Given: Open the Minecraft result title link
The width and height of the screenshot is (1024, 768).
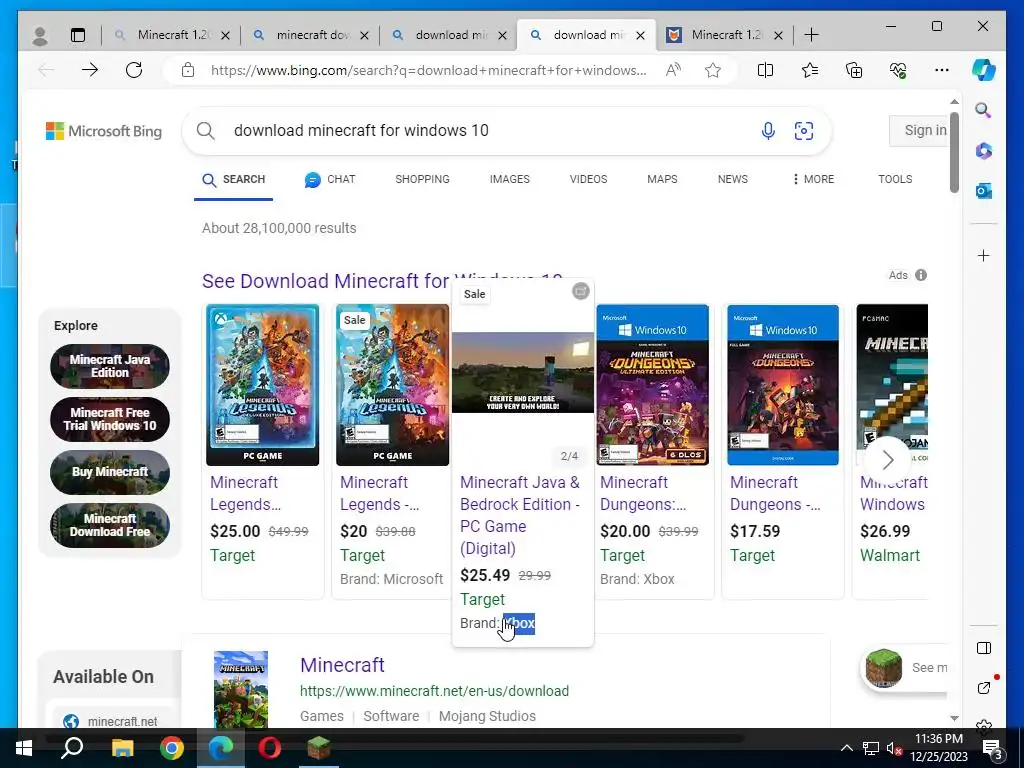Looking at the screenshot, I should [342, 665].
